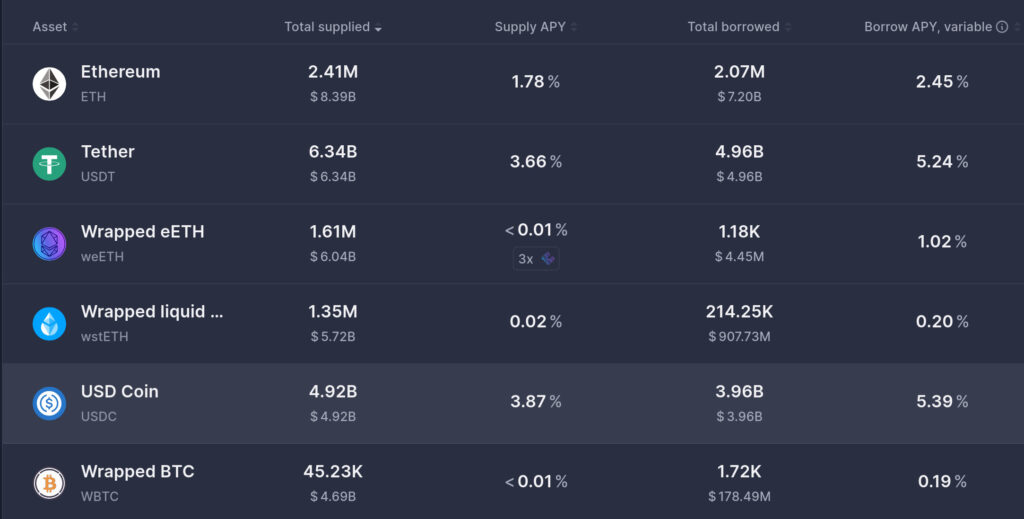Click the Ethereum token icon

click(49, 84)
